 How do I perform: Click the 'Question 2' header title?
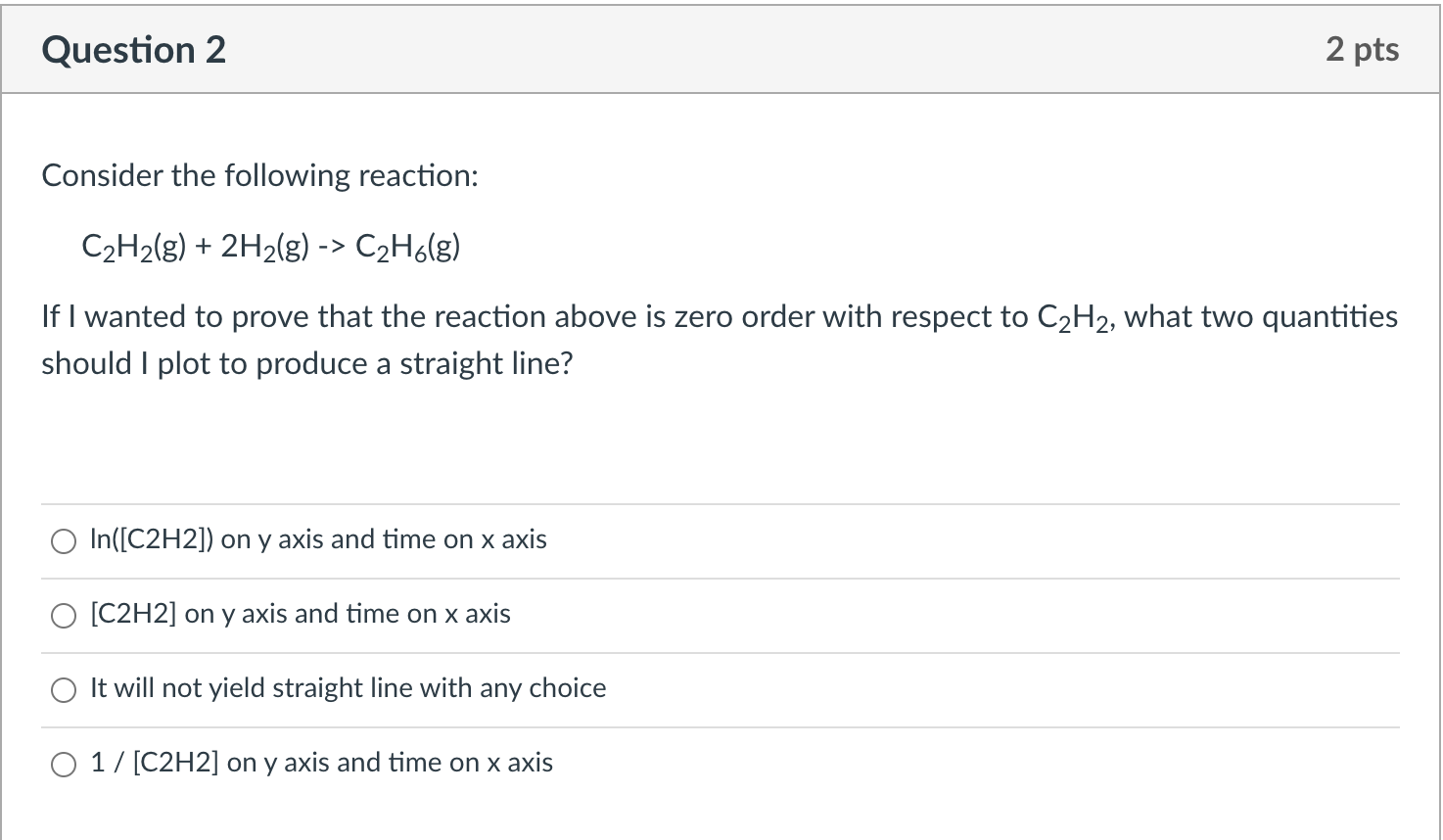pos(133,49)
